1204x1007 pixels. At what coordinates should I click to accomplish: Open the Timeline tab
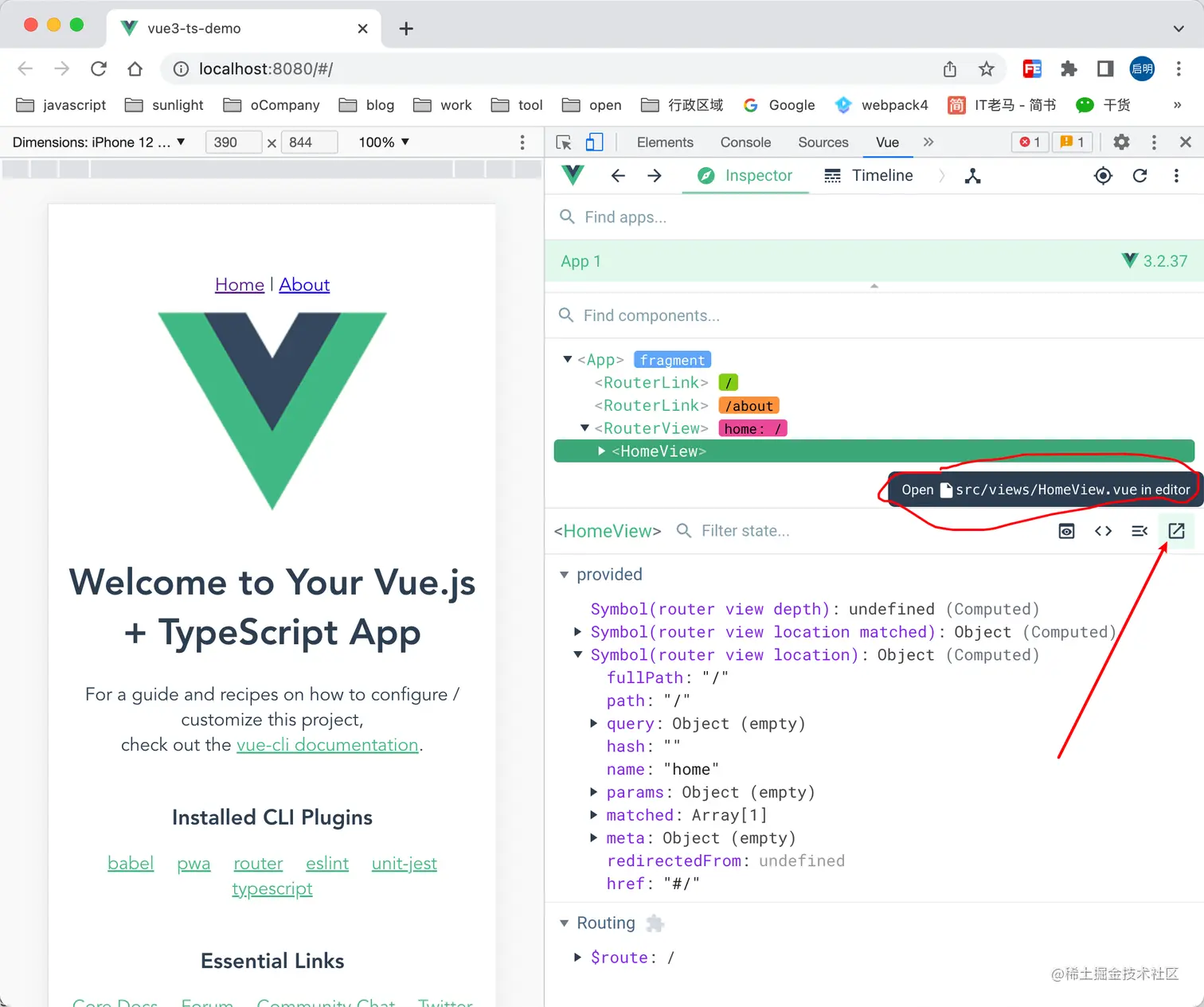point(869,176)
